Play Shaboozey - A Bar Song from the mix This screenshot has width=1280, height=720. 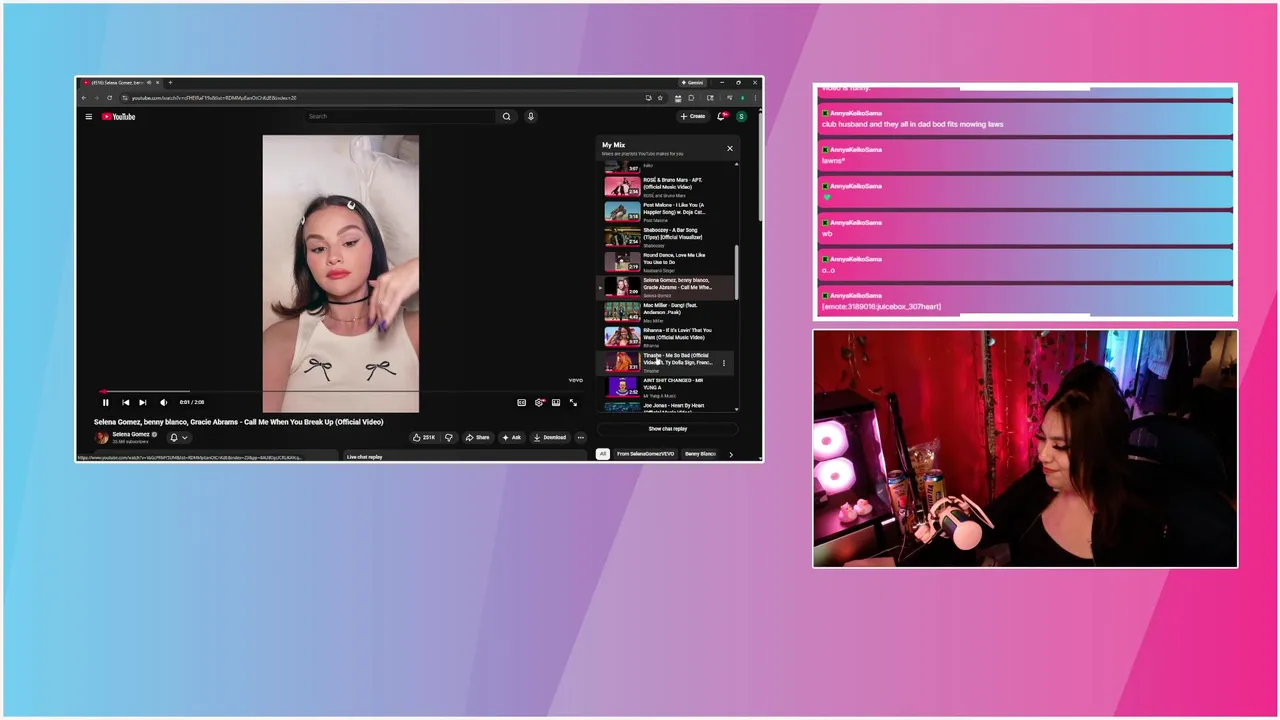pos(667,237)
